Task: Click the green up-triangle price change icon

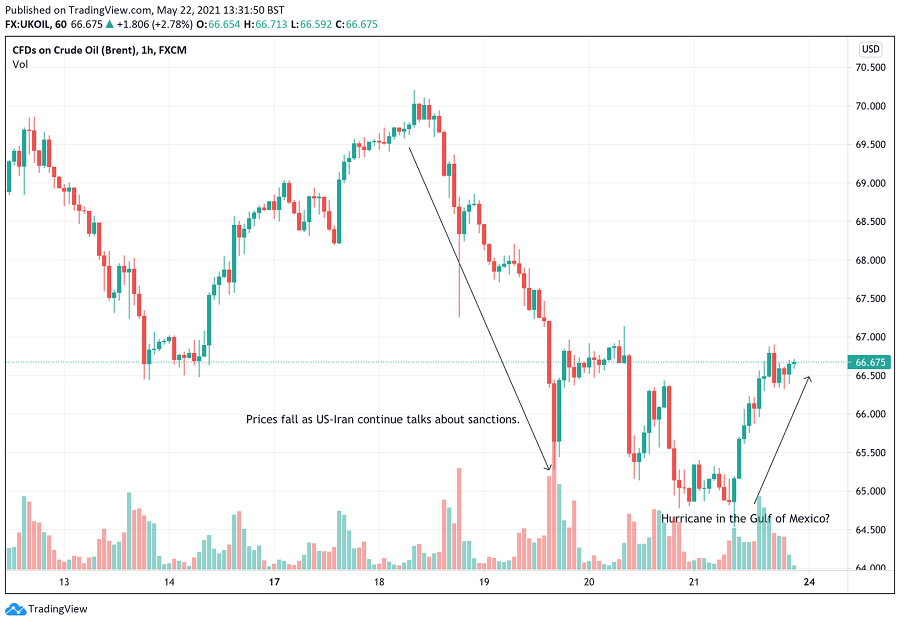Action: tap(109, 24)
